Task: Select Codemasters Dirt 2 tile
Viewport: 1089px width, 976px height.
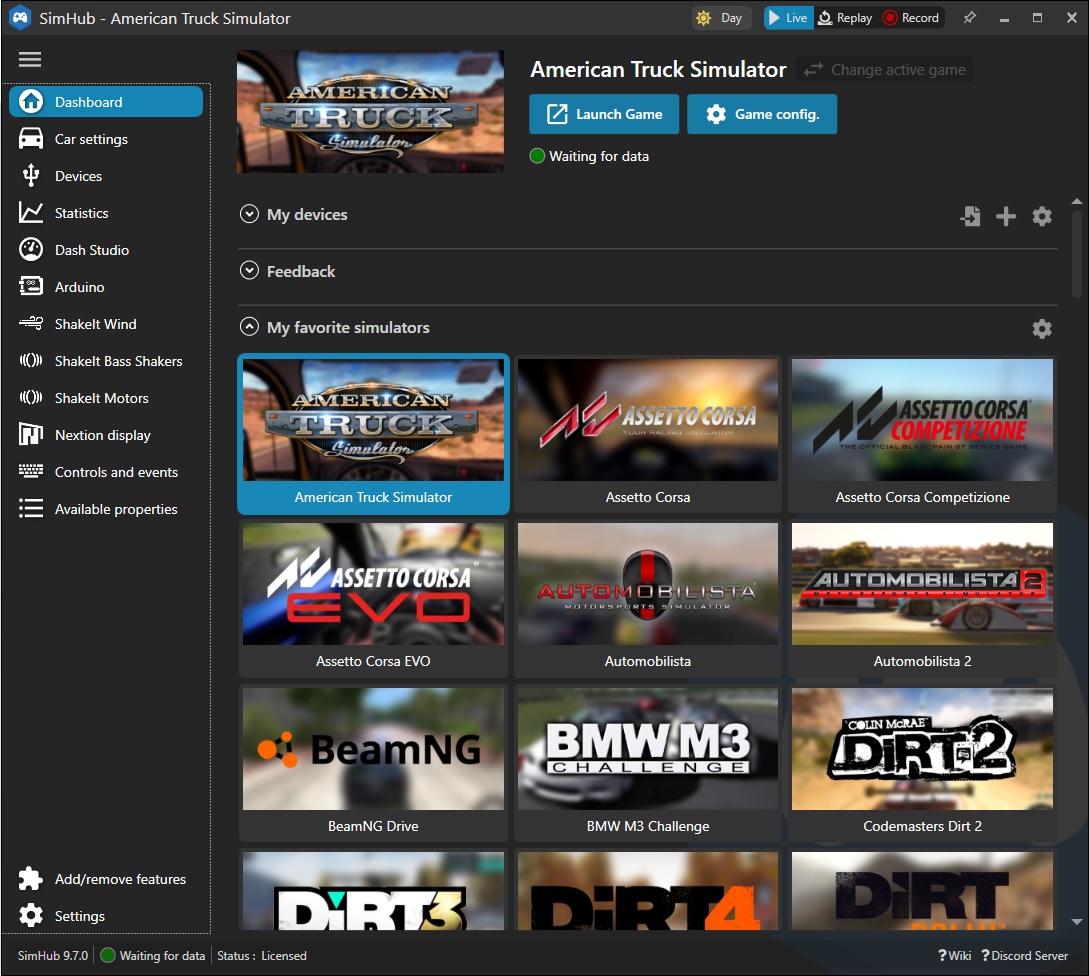Action: [x=922, y=763]
